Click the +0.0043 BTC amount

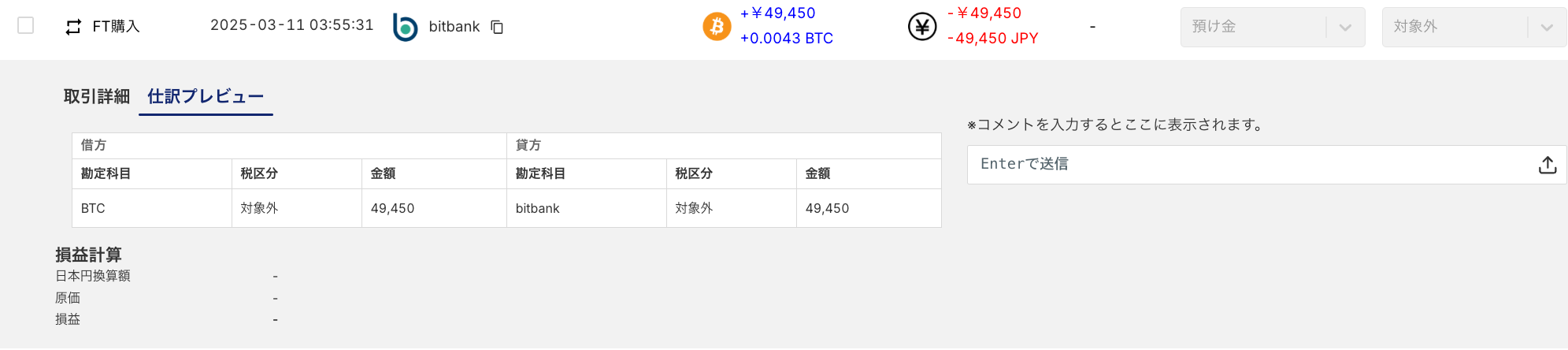786,38
